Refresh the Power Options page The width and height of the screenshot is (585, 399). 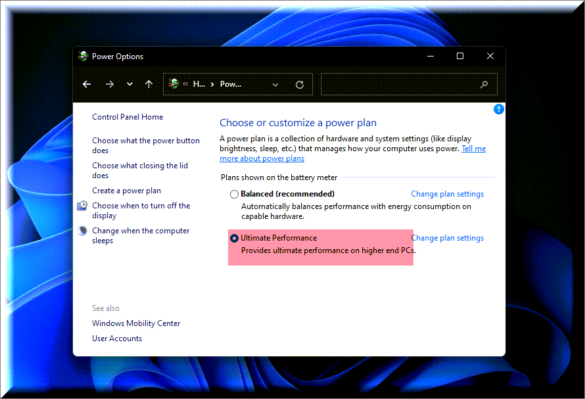pos(300,85)
